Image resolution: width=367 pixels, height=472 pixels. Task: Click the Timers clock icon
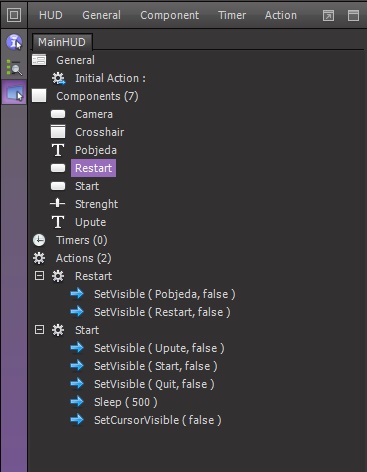click(39, 240)
